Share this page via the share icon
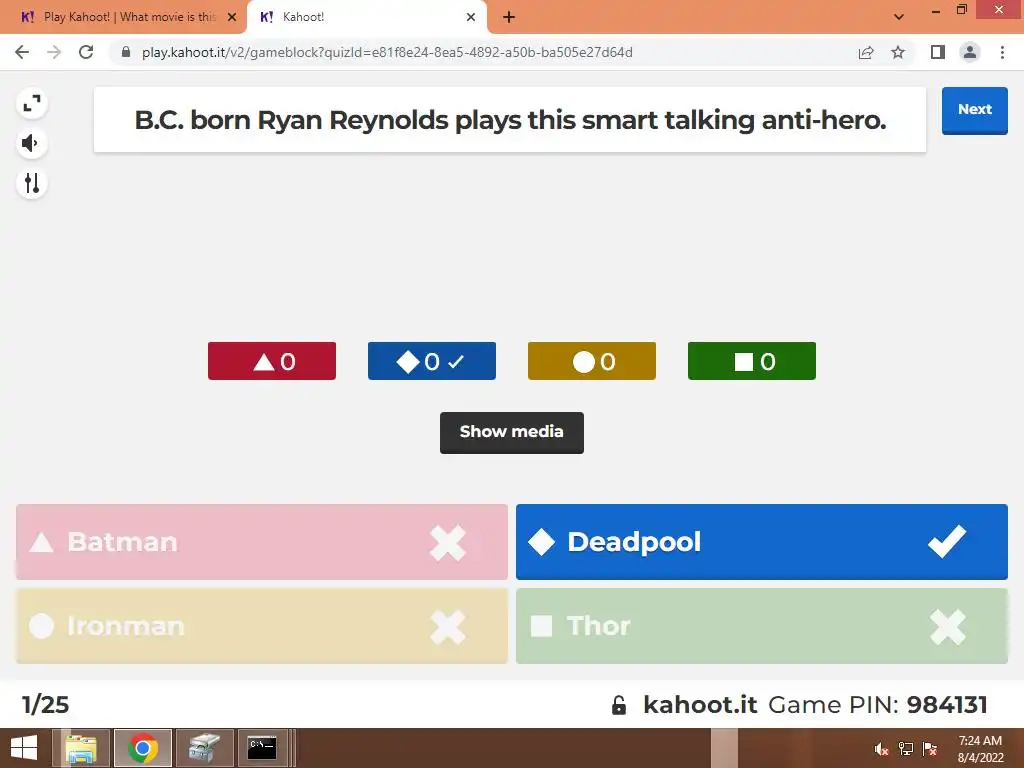Screen dimensions: 1024x768 pos(866,52)
